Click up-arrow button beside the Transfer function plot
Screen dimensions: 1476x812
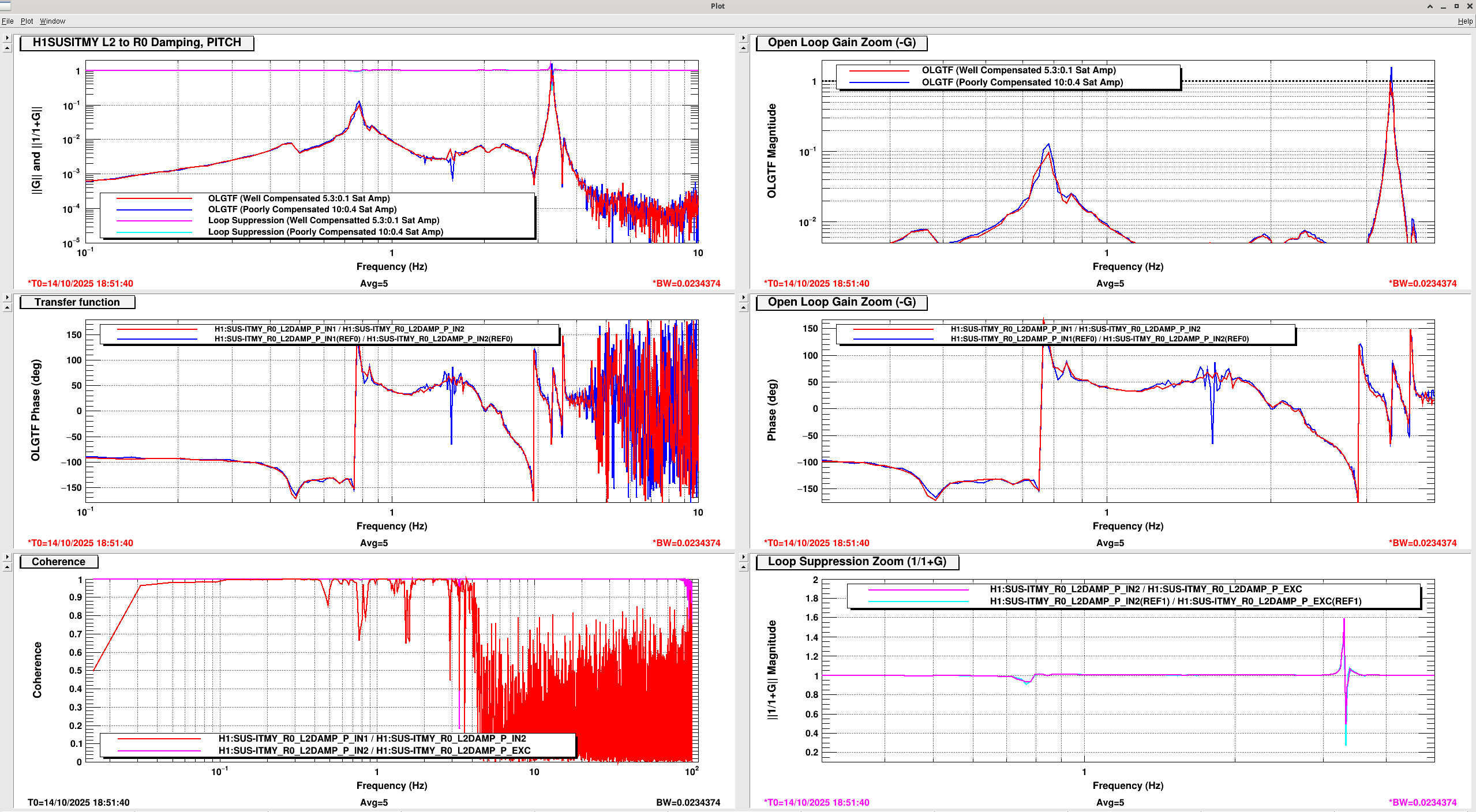(7, 307)
